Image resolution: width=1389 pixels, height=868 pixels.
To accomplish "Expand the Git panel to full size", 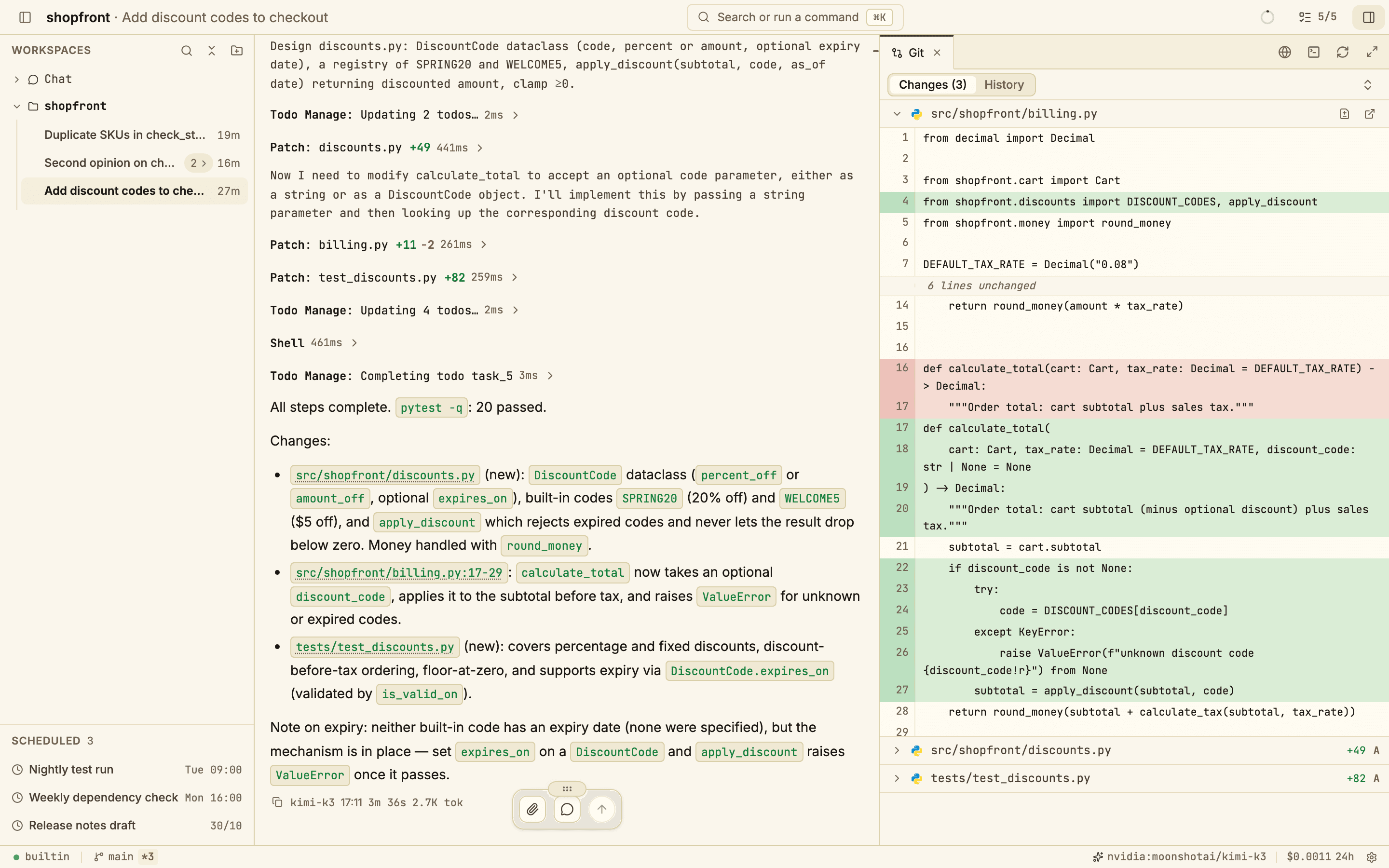I will 1372,52.
